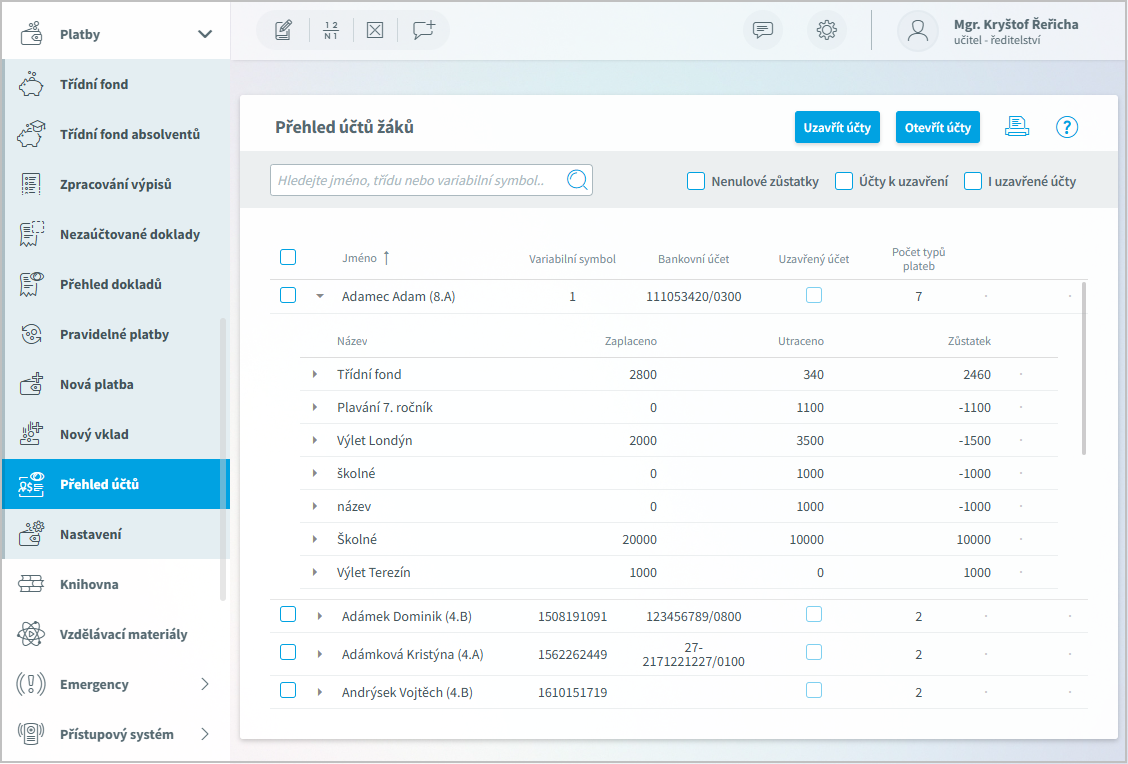The image size is (1128, 764).
Task: Click the settings gear icon in top bar
Action: pyautogui.click(x=826, y=30)
